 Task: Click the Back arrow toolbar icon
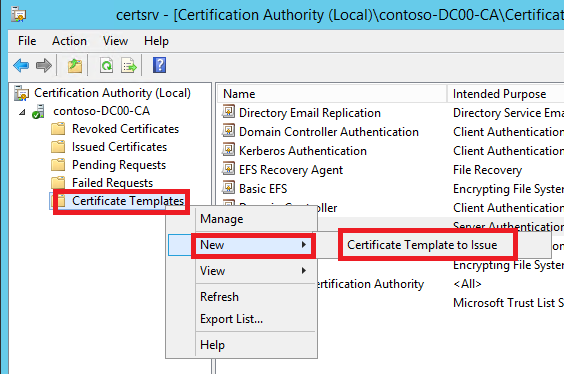pos(21,66)
